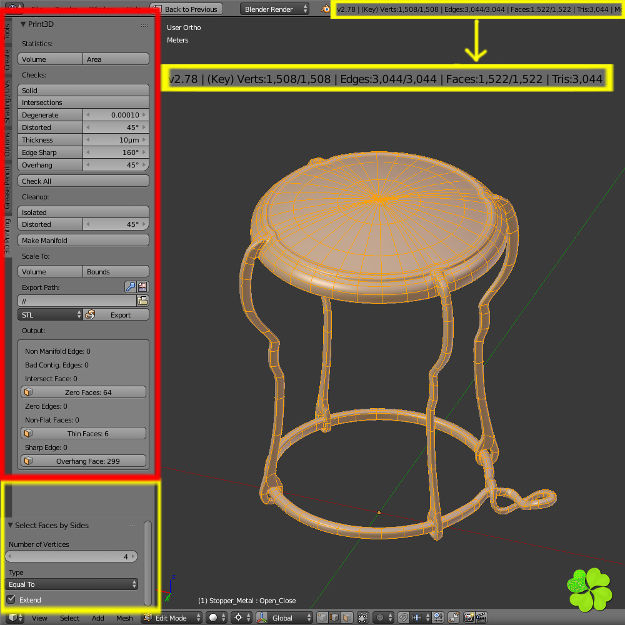Run the Intersections check
The image size is (625, 625).
click(83, 102)
